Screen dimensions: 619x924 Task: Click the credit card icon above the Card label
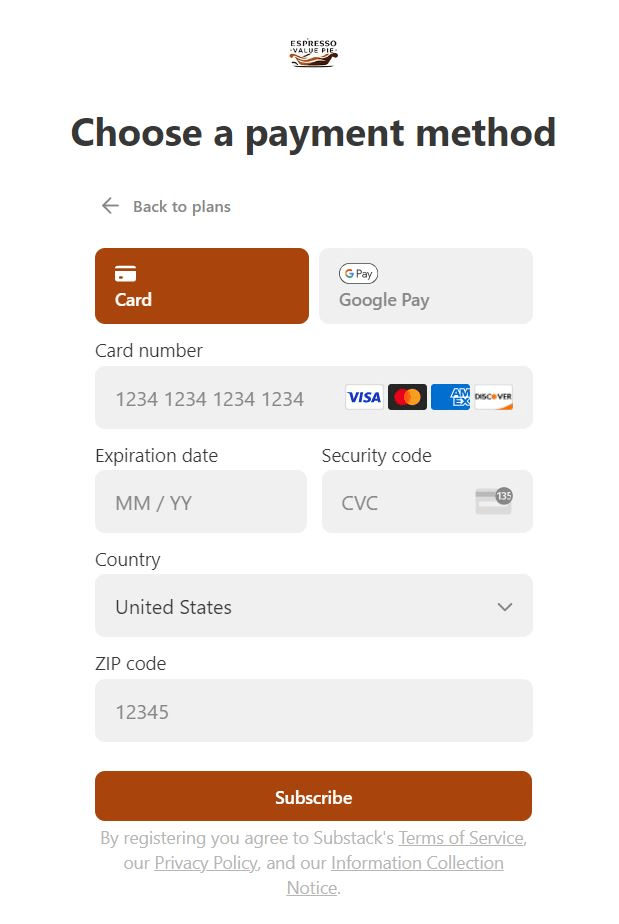[x=125, y=274]
